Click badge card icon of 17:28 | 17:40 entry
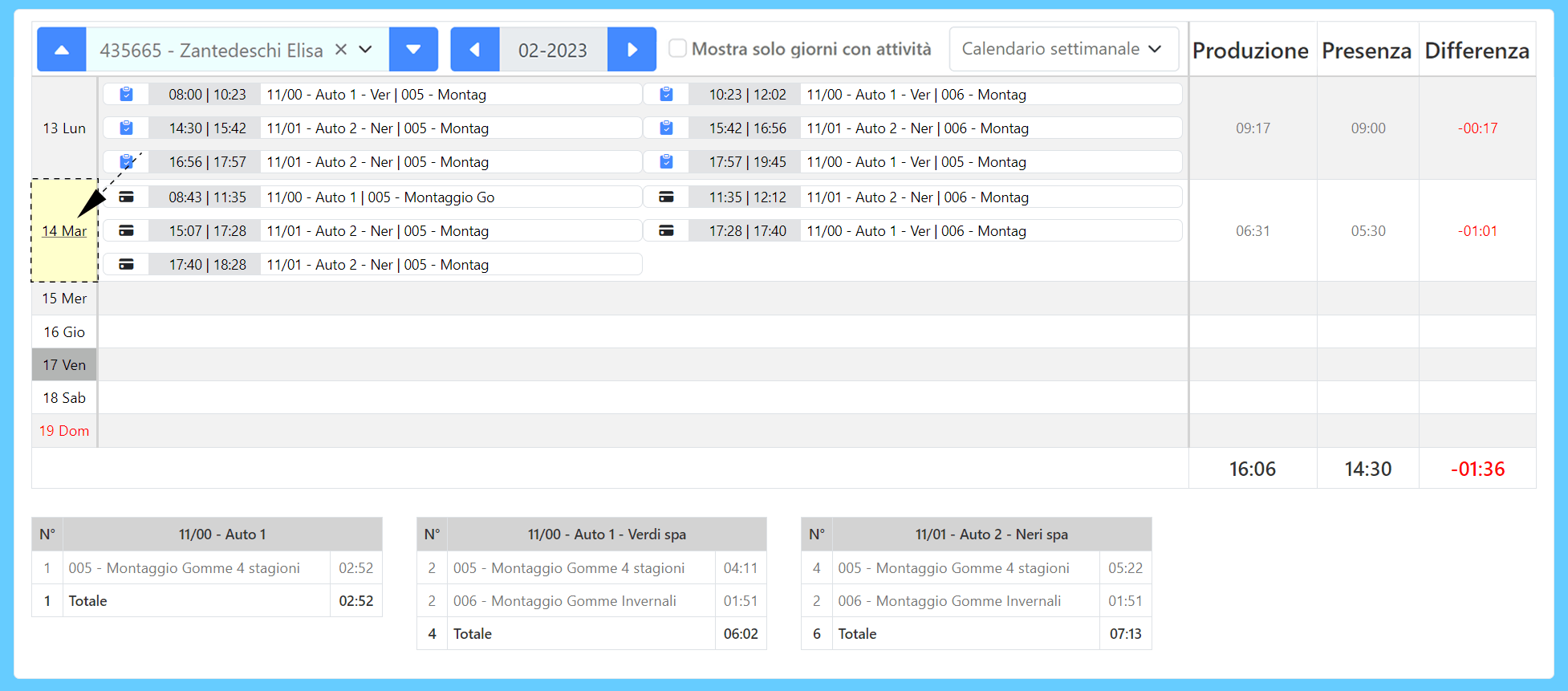Viewport: 1568px width, 691px height. click(666, 230)
